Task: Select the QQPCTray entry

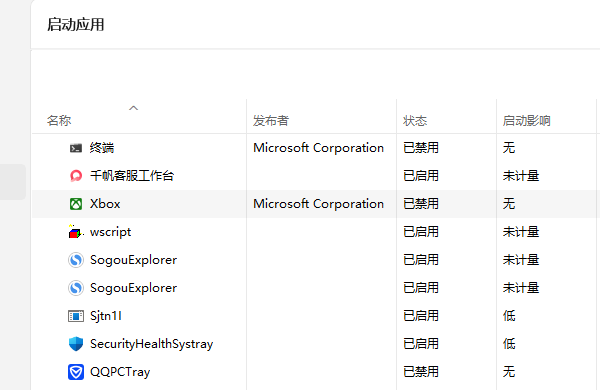Action: pos(120,372)
